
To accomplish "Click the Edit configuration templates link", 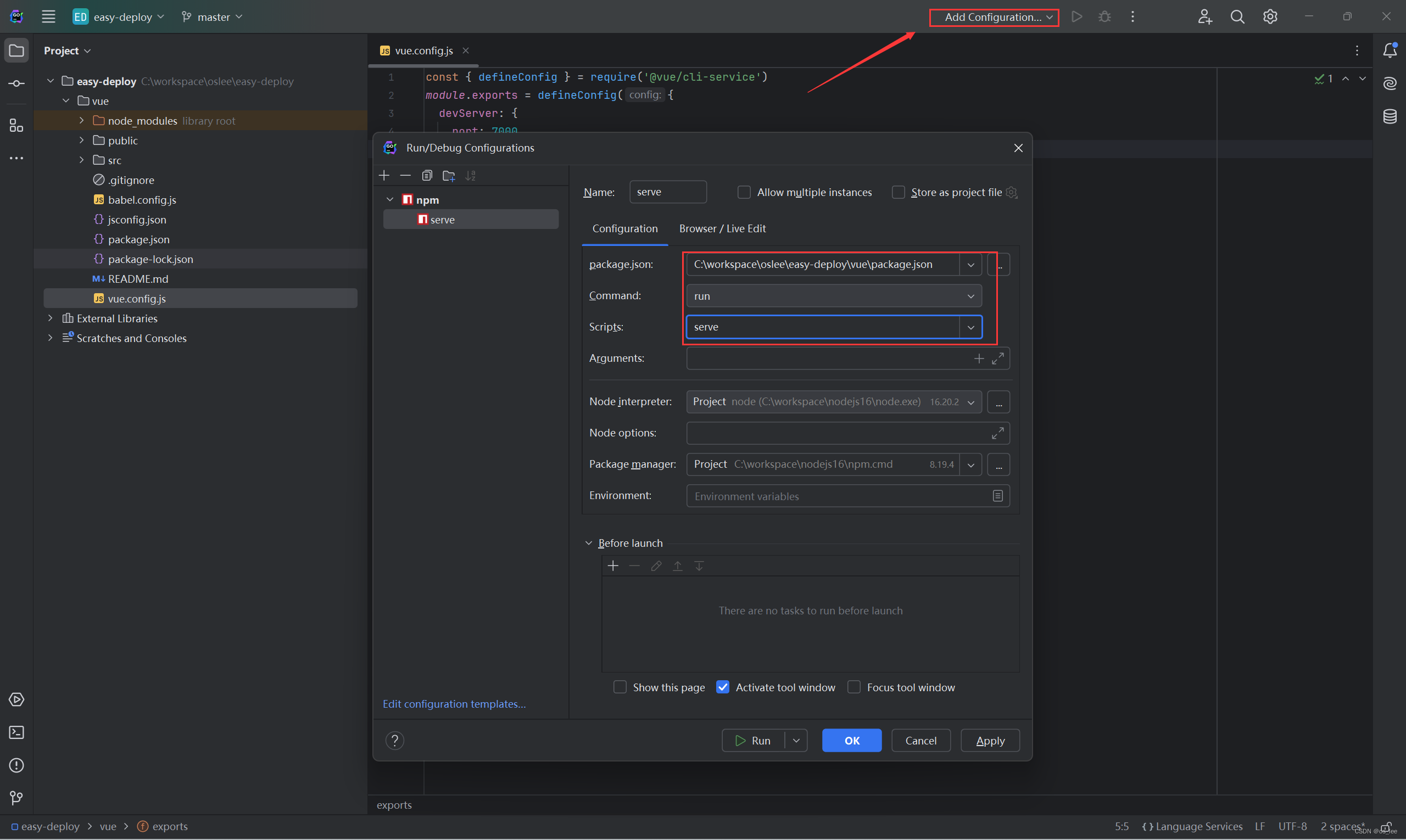I will tap(454, 703).
